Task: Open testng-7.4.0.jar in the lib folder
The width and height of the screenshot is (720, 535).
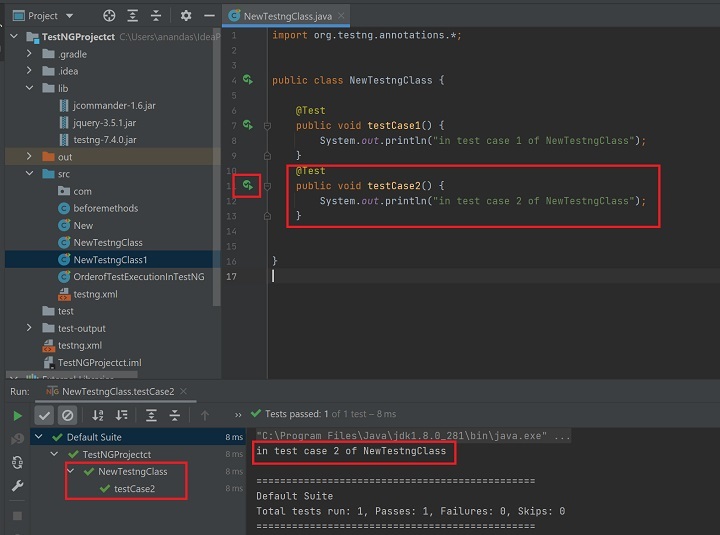Action: point(104,139)
